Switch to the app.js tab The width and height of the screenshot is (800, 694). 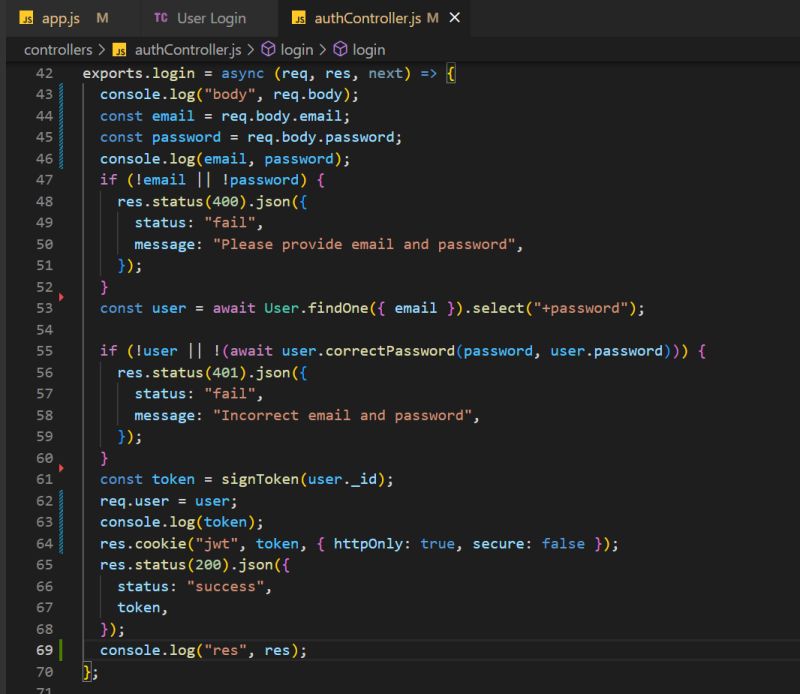point(60,17)
